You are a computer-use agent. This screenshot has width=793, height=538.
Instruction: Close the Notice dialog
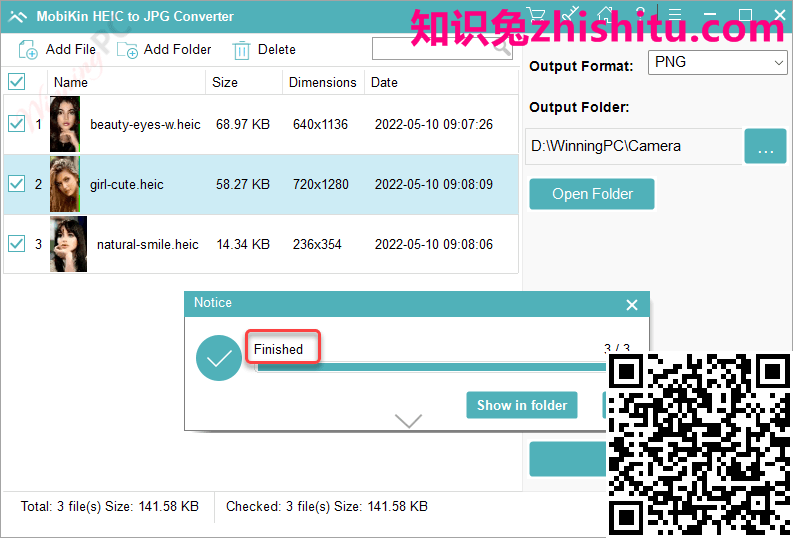pyautogui.click(x=632, y=305)
